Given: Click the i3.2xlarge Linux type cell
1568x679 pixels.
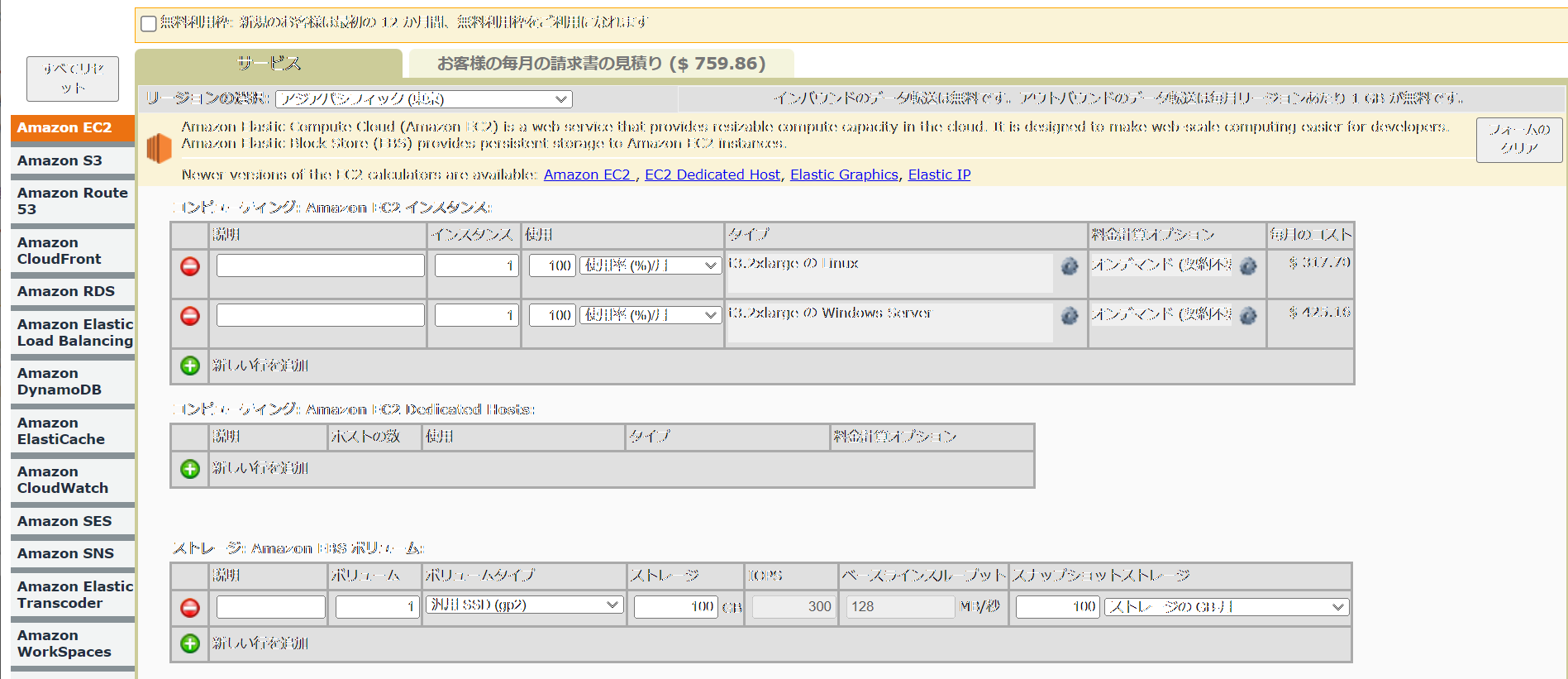Looking at the screenshot, I should pyautogui.click(x=890, y=273).
